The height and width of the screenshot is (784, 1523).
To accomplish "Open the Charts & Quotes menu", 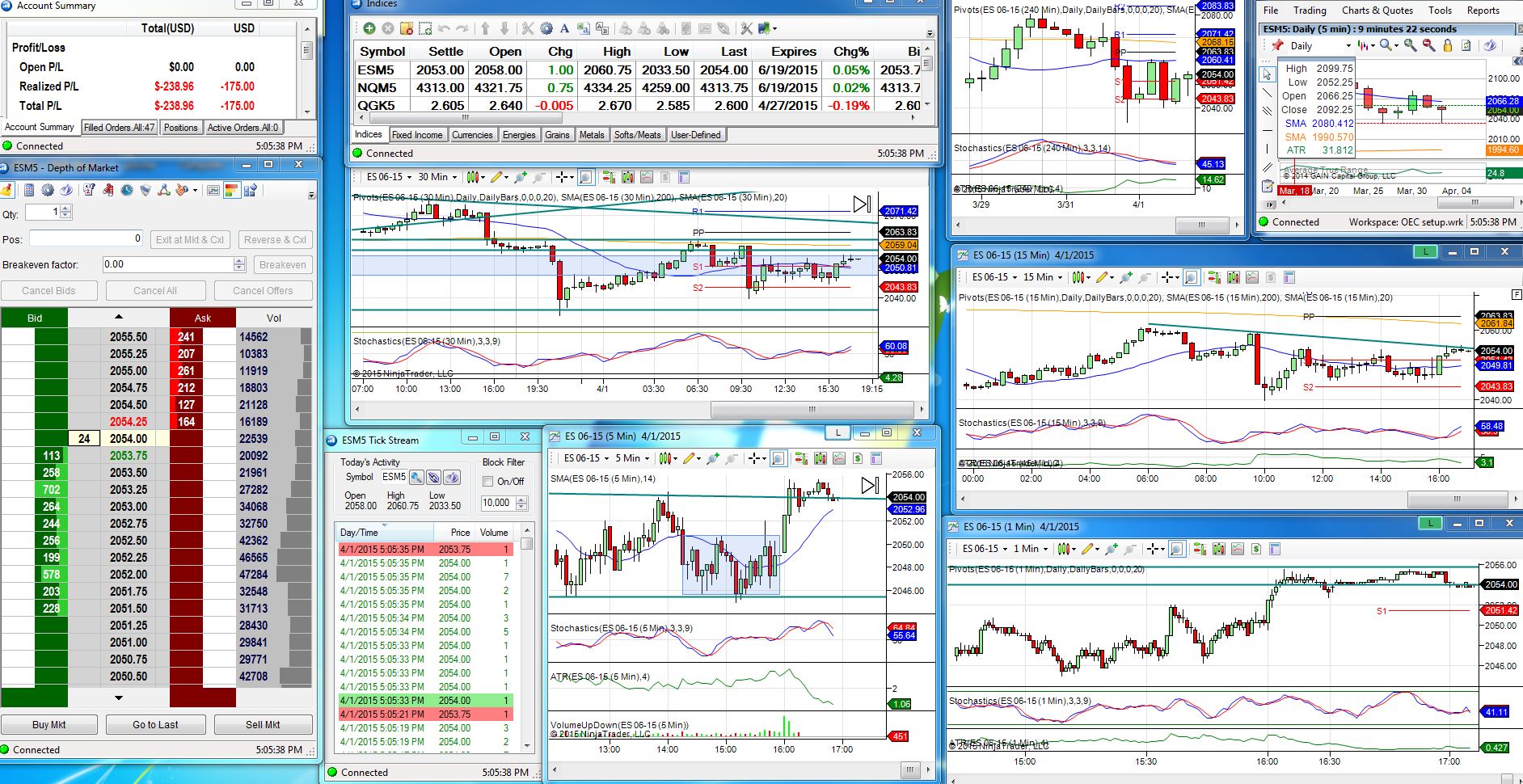I will coord(1377,11).
